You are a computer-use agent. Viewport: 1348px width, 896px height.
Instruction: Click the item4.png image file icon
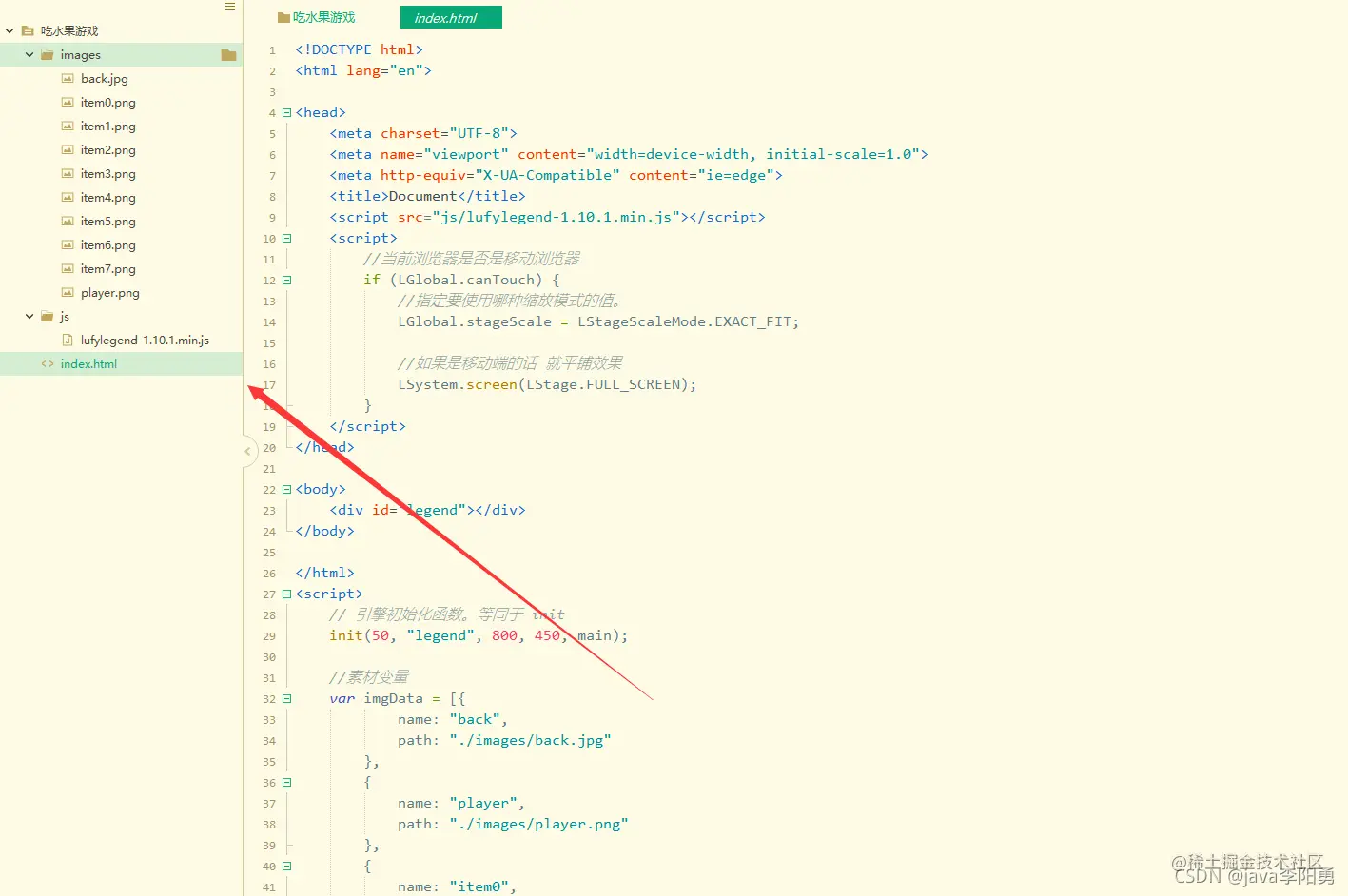(68, 198)
